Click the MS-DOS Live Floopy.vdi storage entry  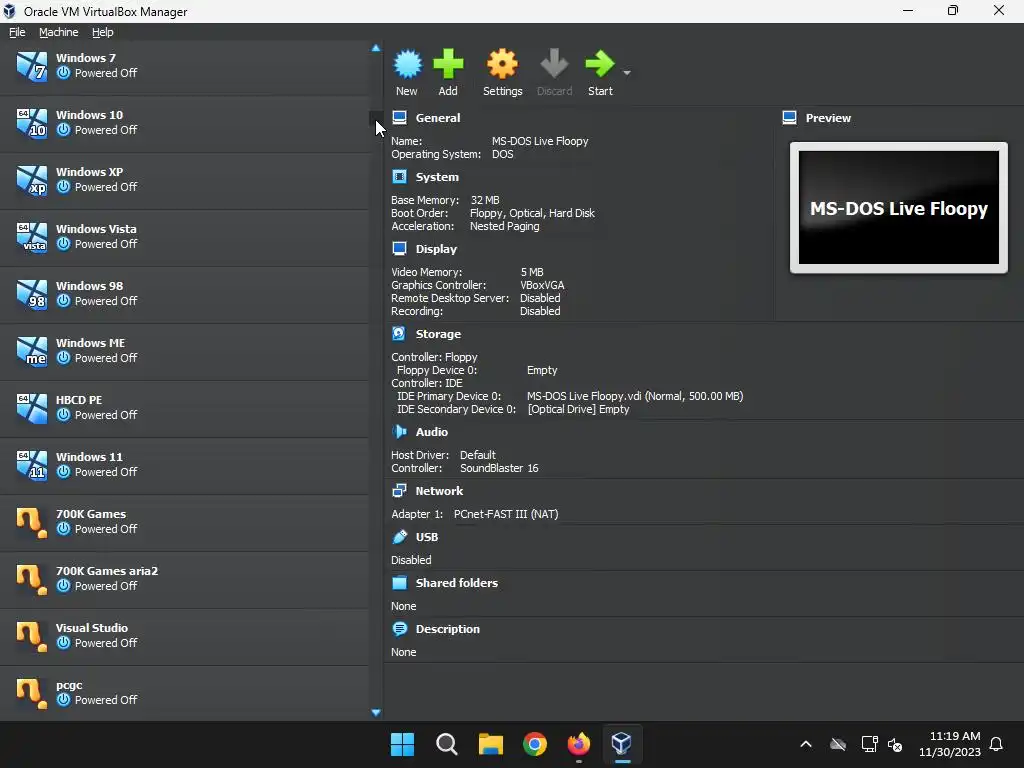click(x=635, y=396)
